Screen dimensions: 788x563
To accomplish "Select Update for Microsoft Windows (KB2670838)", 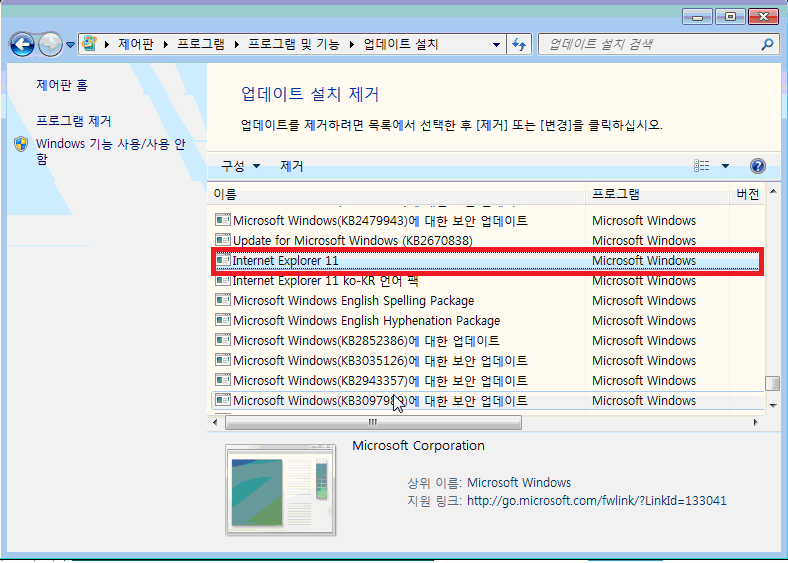I will 486,241.
